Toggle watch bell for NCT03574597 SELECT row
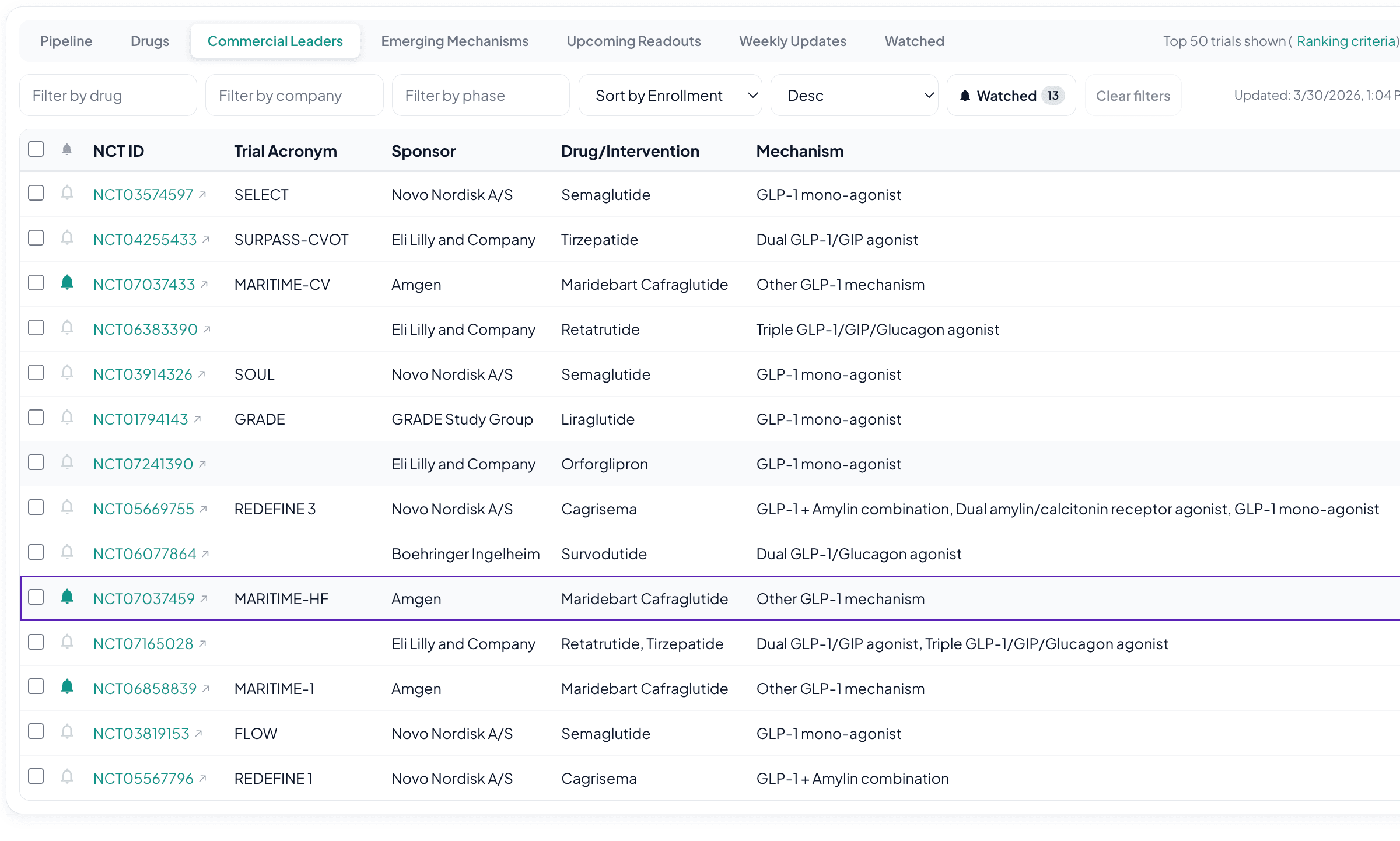The image size is (1400, 841). click(x=67, y=193)
